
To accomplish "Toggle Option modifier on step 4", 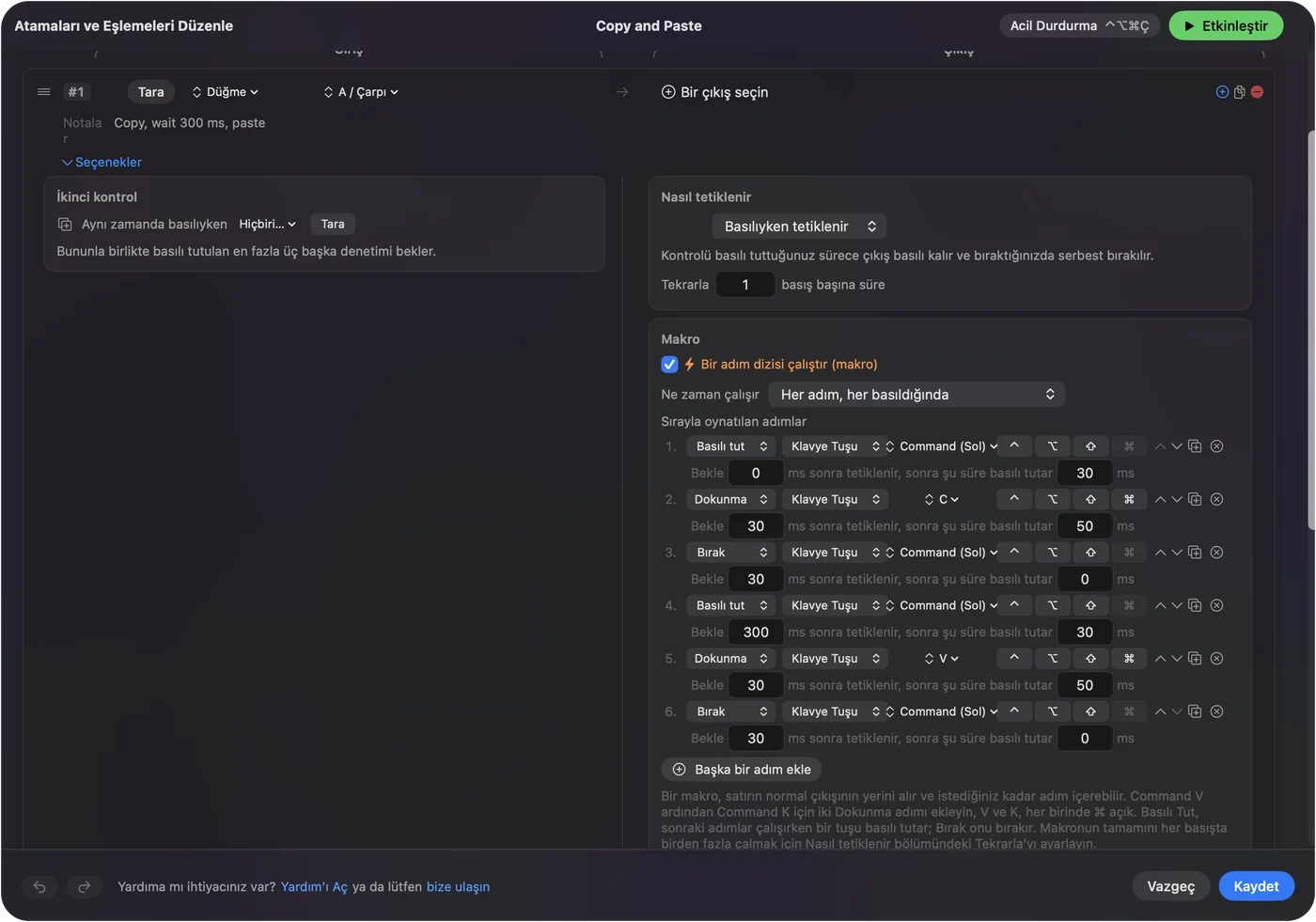I will (x=1053, y=605).
